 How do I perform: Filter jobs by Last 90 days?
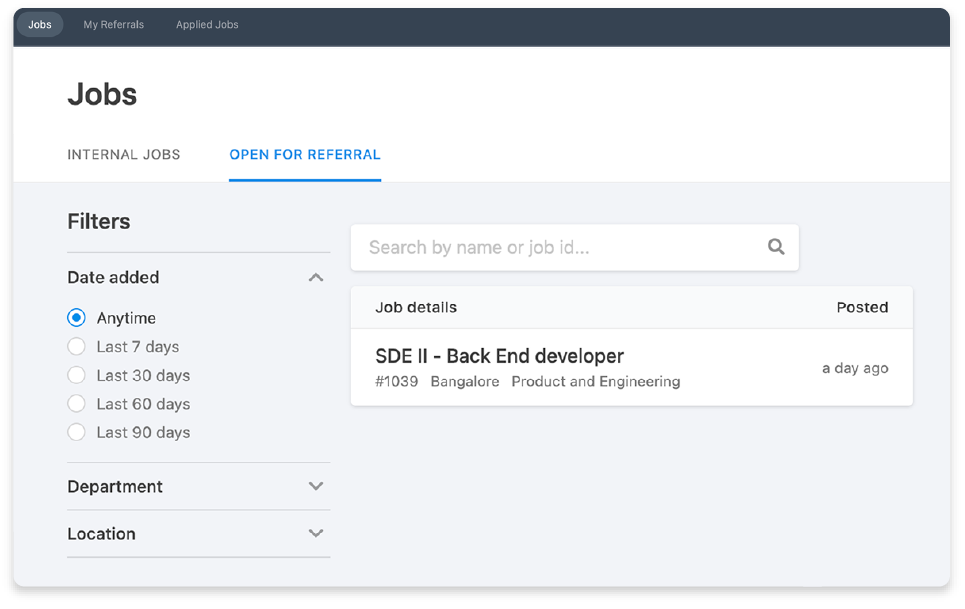[x=76, y=432]
